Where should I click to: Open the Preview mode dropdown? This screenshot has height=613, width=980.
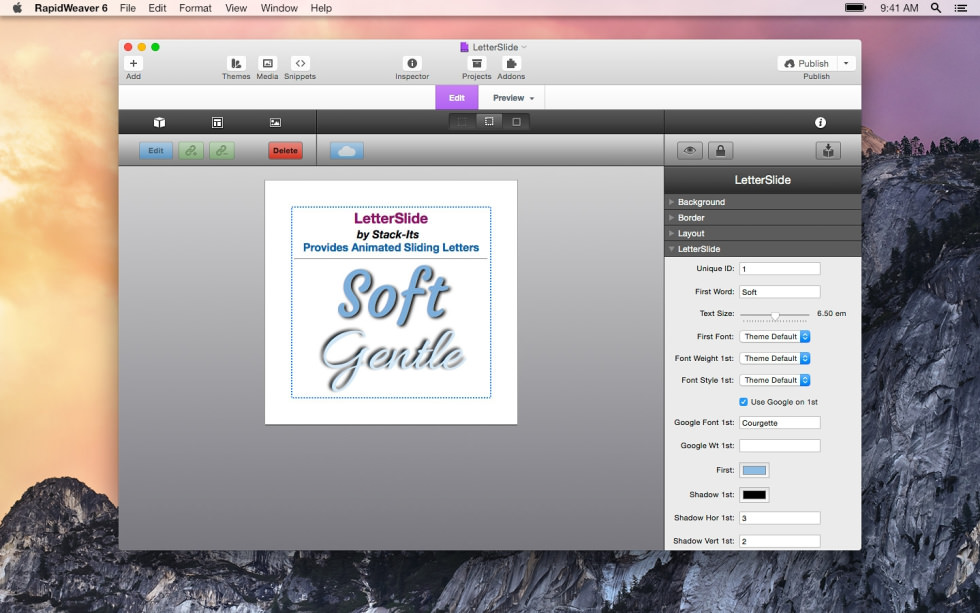click(513, 98)
